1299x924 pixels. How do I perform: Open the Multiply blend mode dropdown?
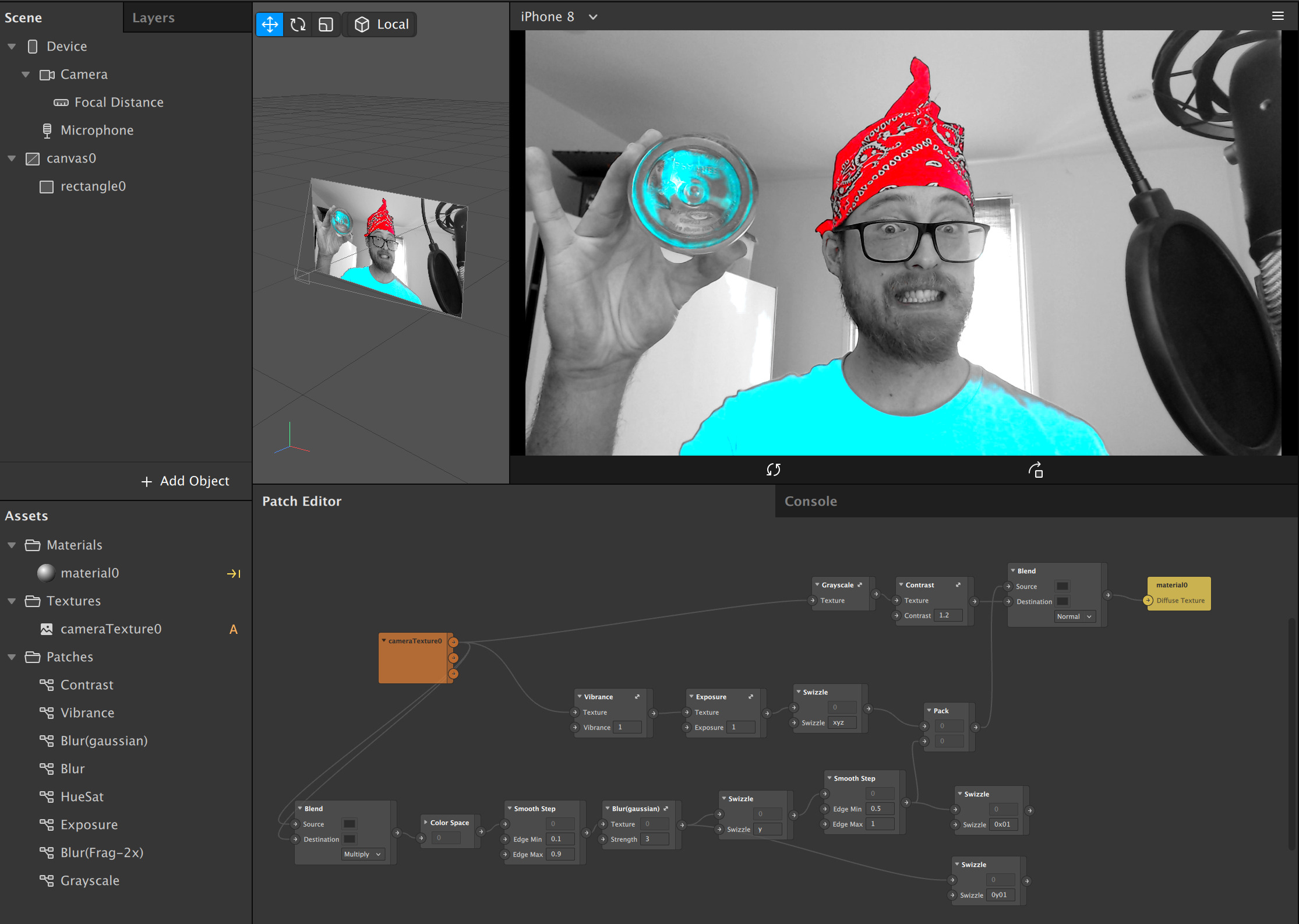[362, 854]
